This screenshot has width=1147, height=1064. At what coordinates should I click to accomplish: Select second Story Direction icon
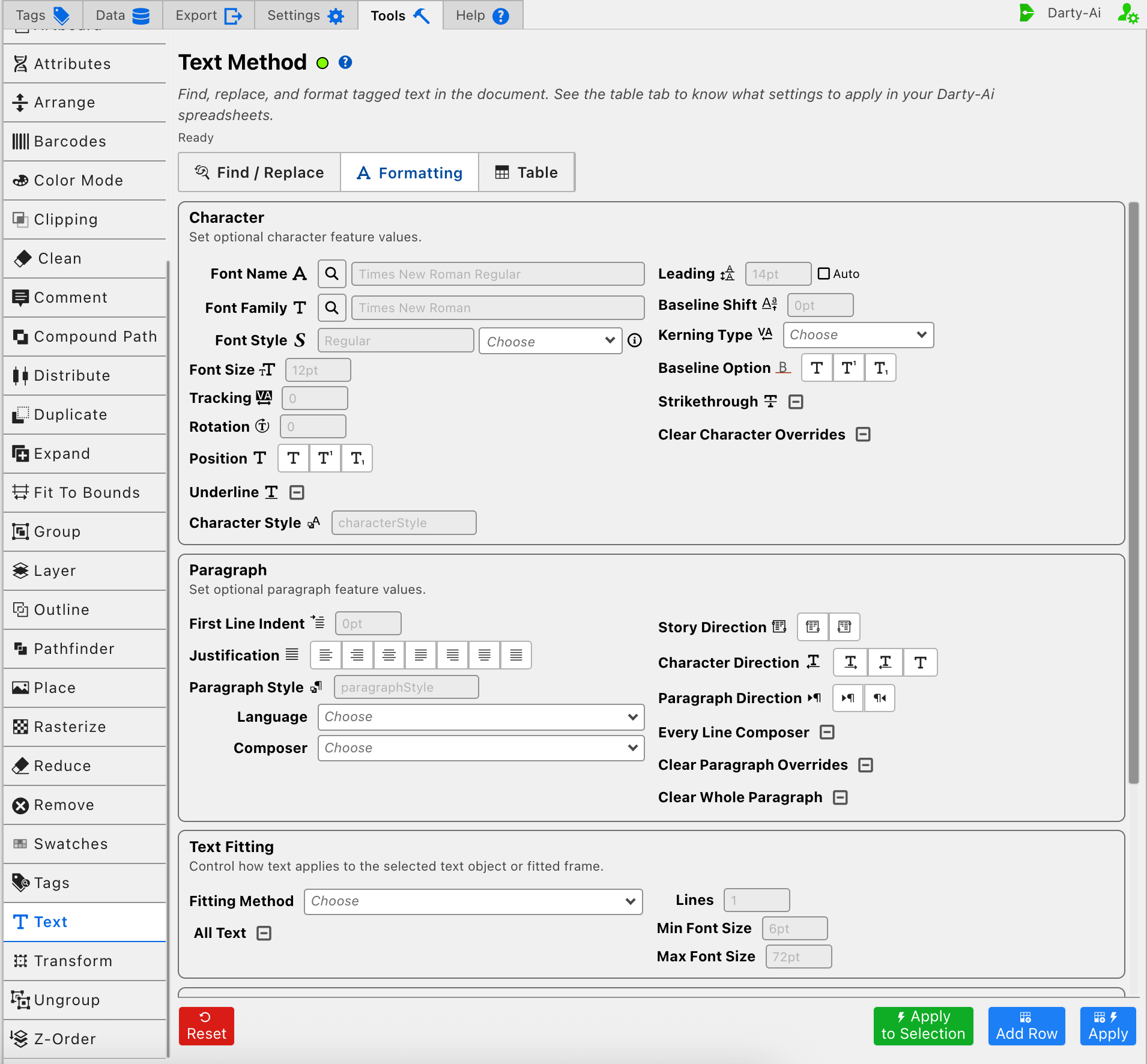844,627
